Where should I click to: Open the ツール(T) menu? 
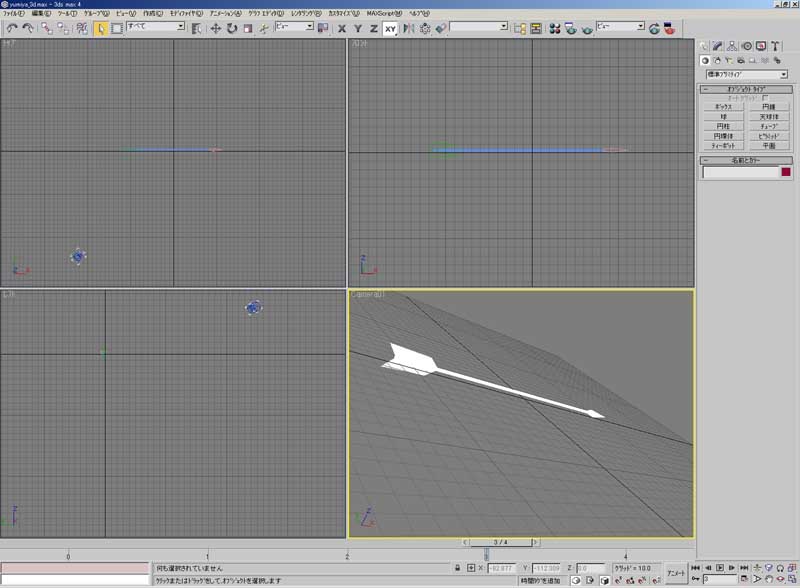[x=67, y=13]
